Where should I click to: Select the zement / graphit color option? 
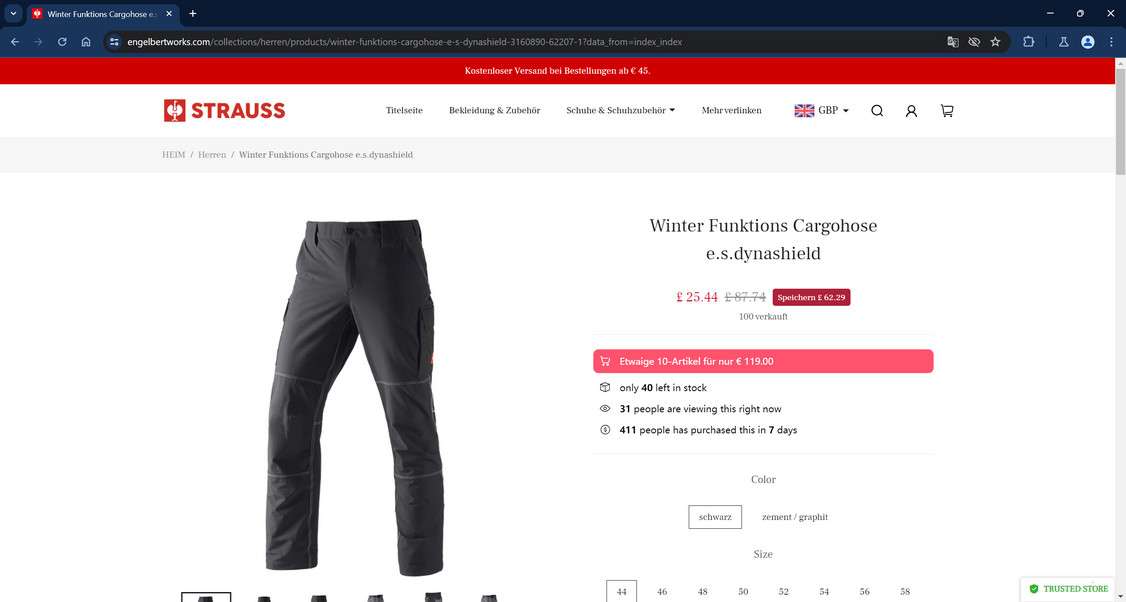(x=795, y=517)
